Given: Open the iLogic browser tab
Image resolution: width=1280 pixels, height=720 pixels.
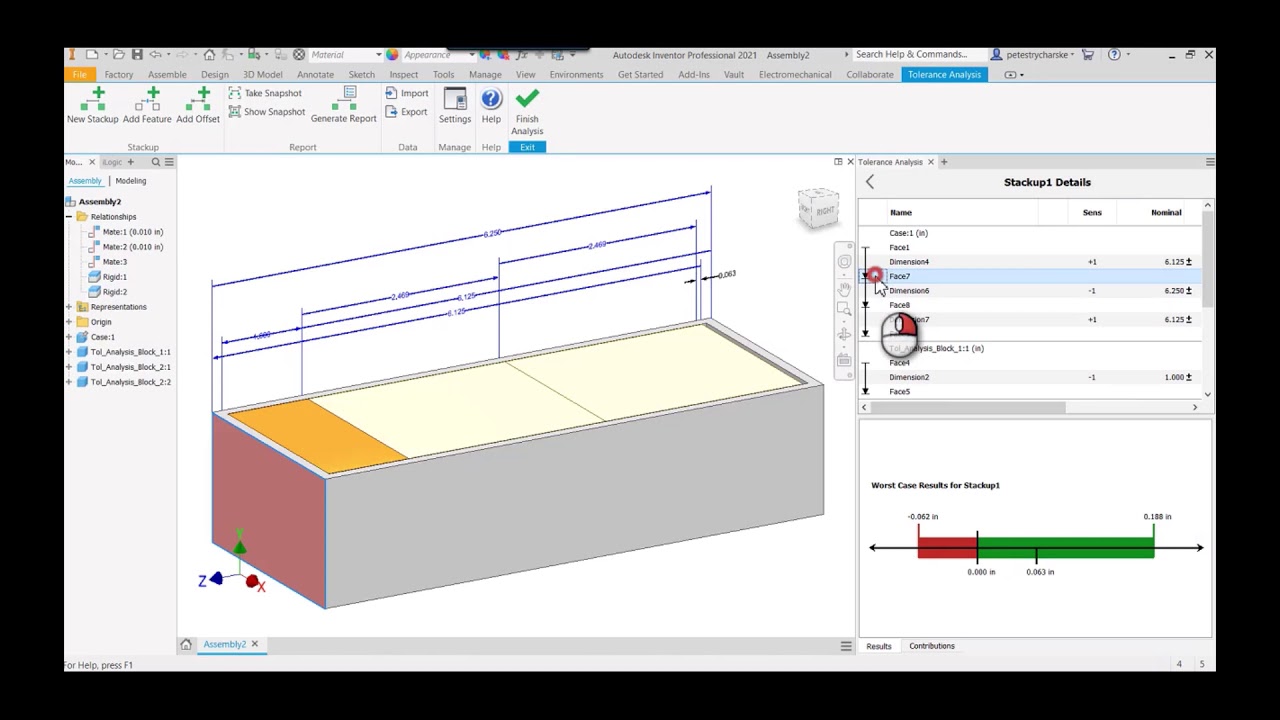Looking at the screenshot, I should [x=112, y=162].
